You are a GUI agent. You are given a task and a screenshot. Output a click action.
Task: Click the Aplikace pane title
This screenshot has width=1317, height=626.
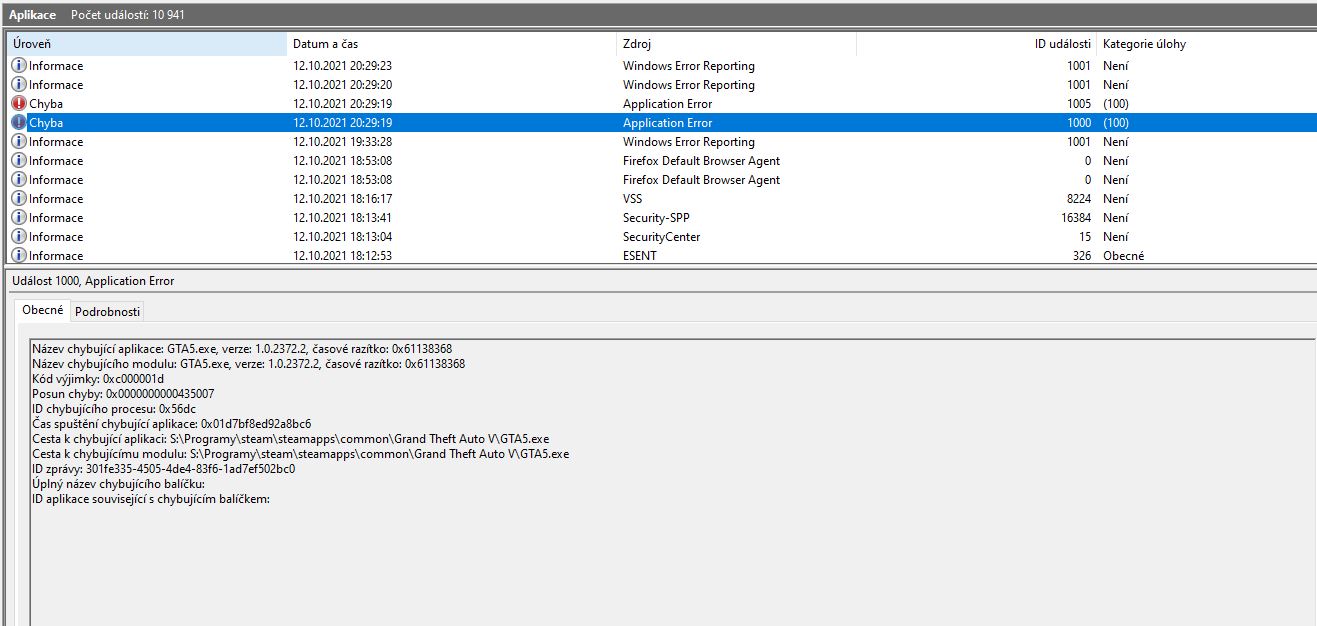pyautogui.click(x=33, y=15)
